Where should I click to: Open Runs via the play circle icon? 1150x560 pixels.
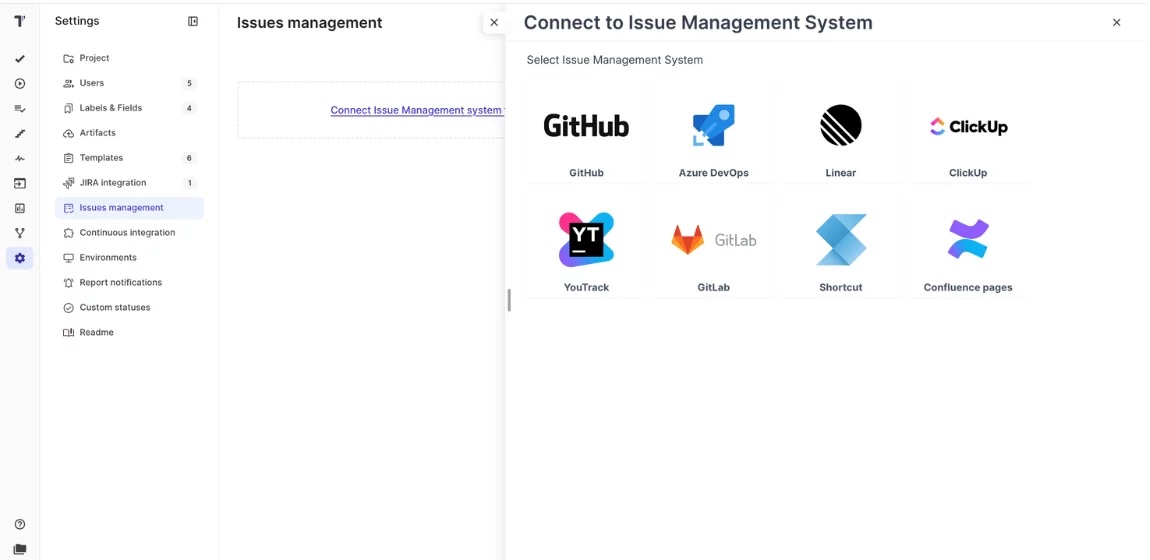[x=20, y=84]
